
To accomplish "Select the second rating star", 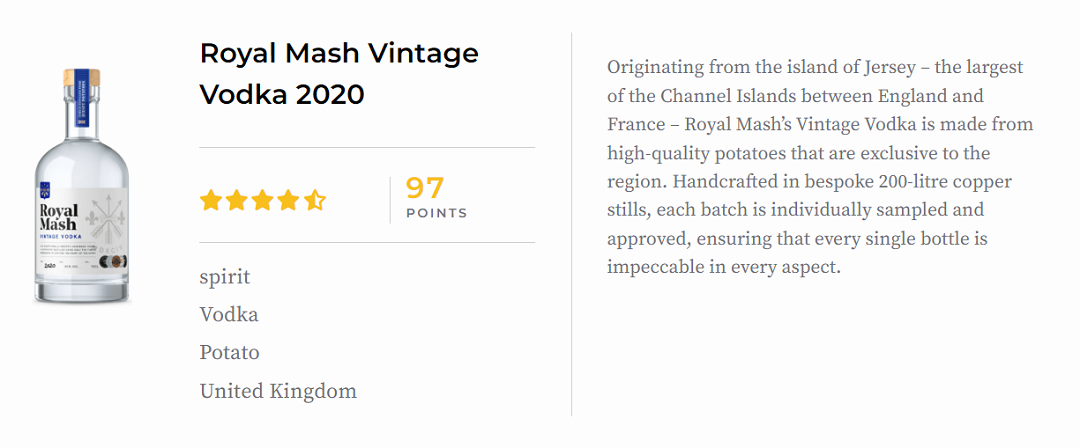I will tap(237, 200).
